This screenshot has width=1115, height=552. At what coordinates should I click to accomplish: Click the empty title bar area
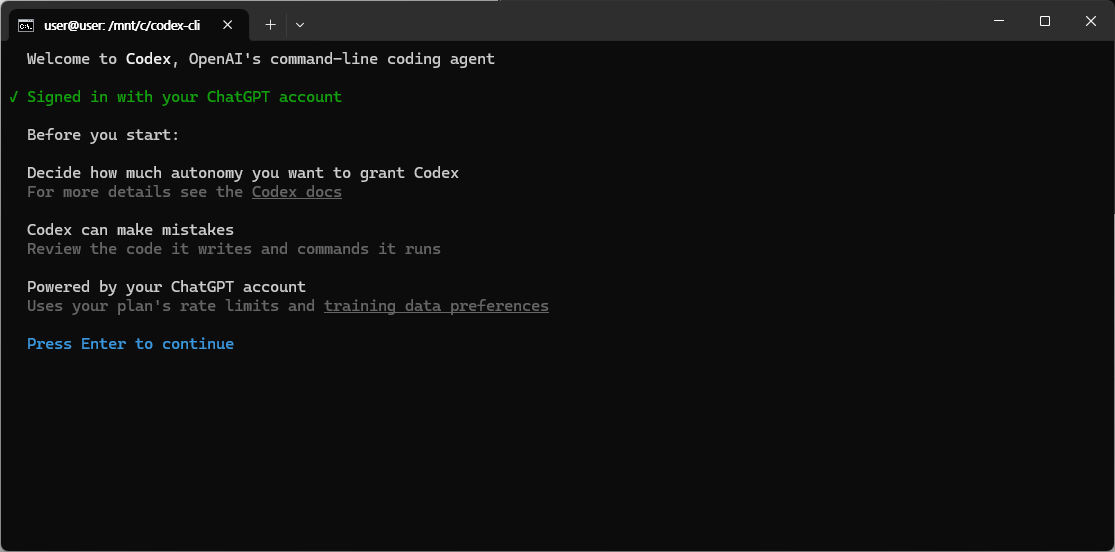point(640,21)
